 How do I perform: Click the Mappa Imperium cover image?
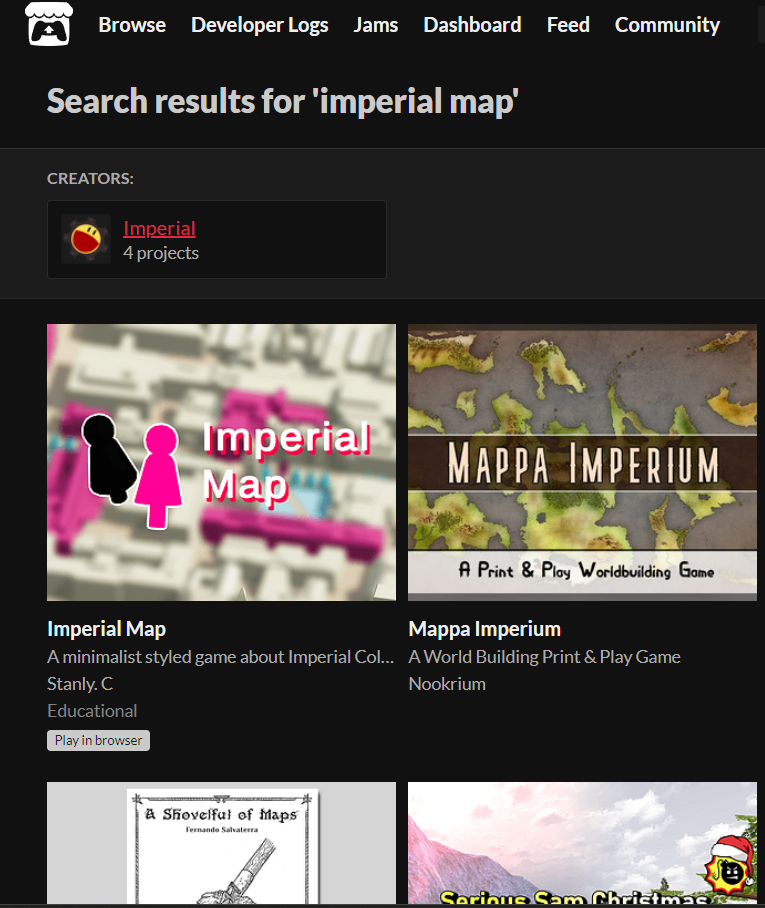pyautogui.click(x=582, y=462)
